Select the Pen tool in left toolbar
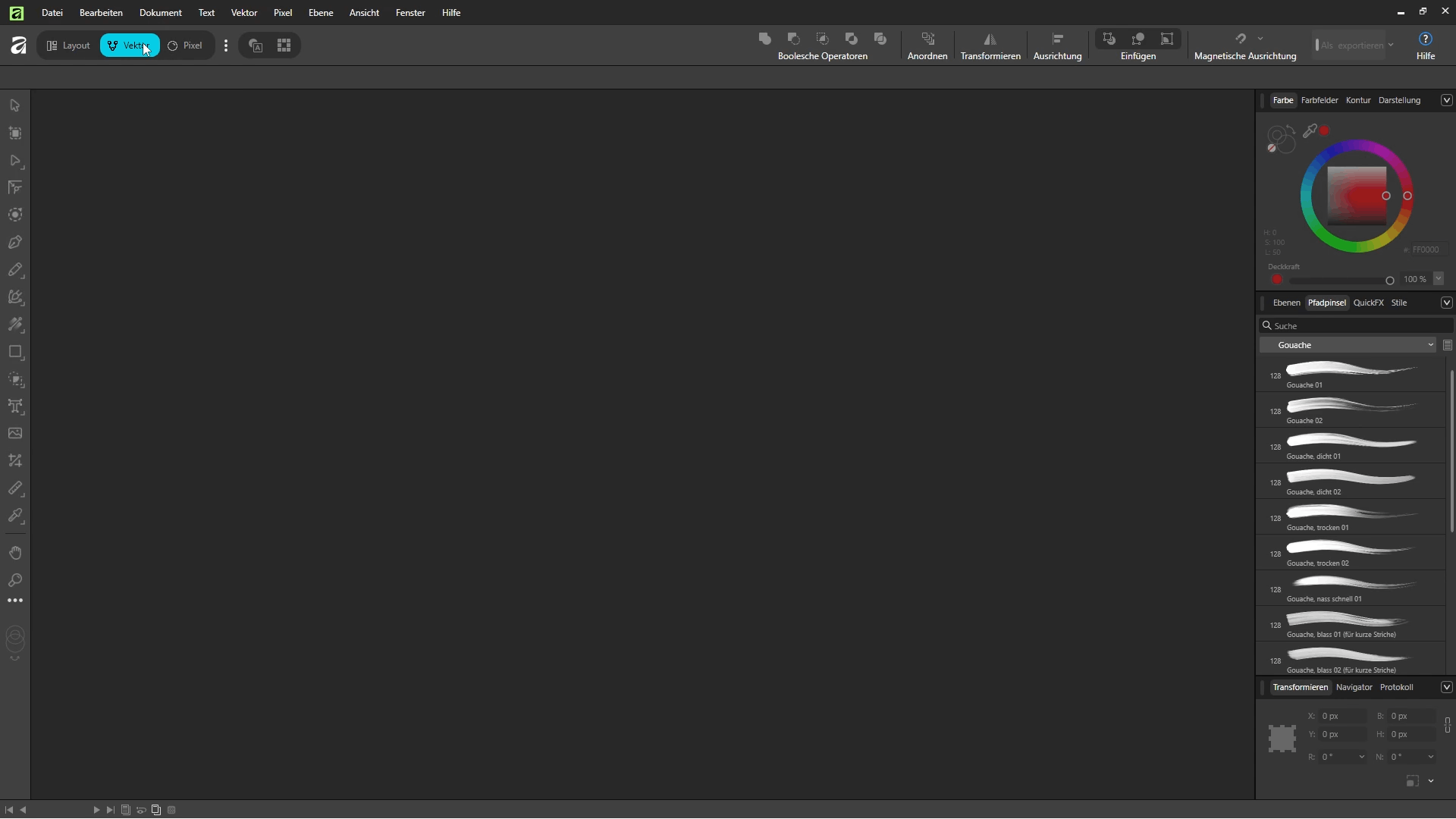Viewport: 1456px width, 819px height. coord(15,243)
